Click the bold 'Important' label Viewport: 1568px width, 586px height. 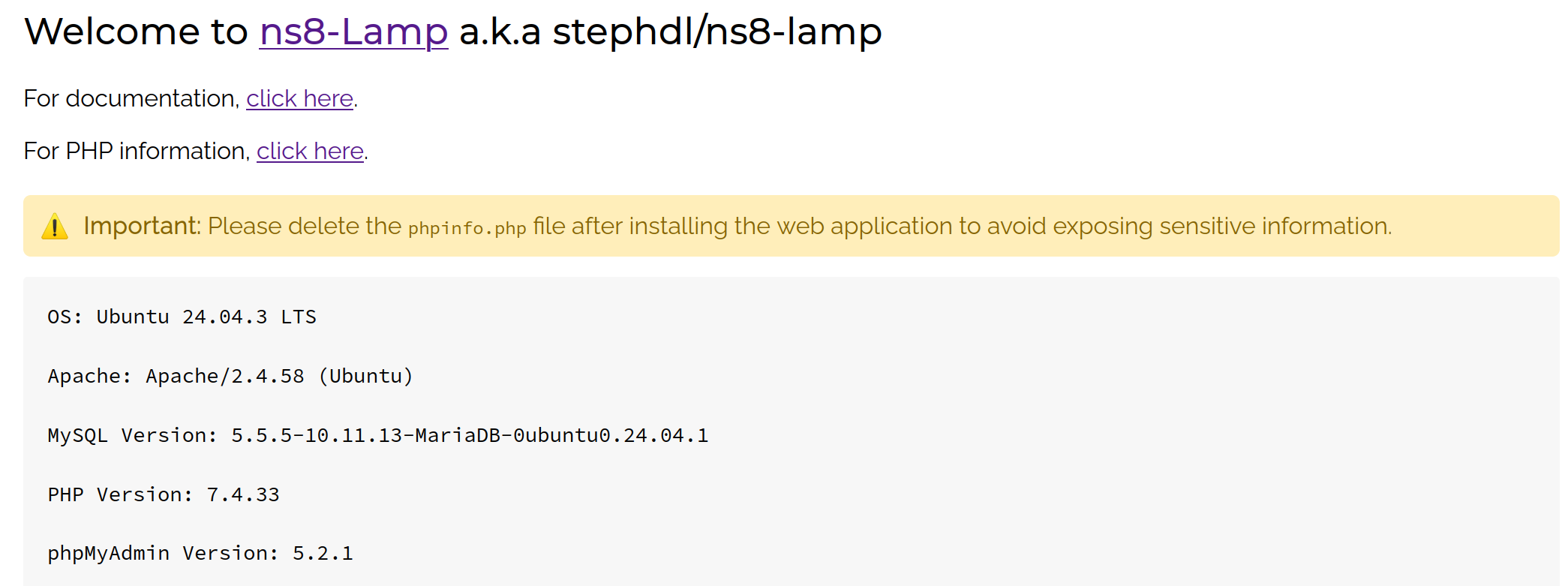coord(140,226)
